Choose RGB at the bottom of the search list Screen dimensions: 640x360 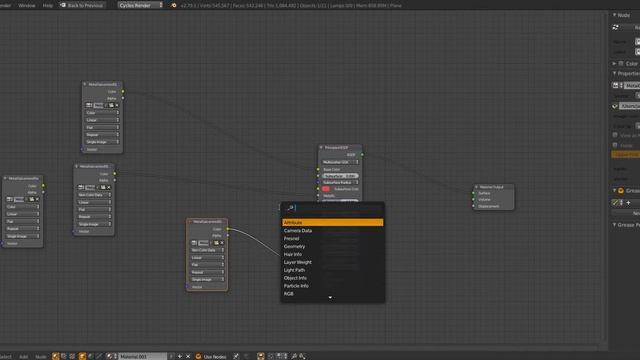(289, 293)
